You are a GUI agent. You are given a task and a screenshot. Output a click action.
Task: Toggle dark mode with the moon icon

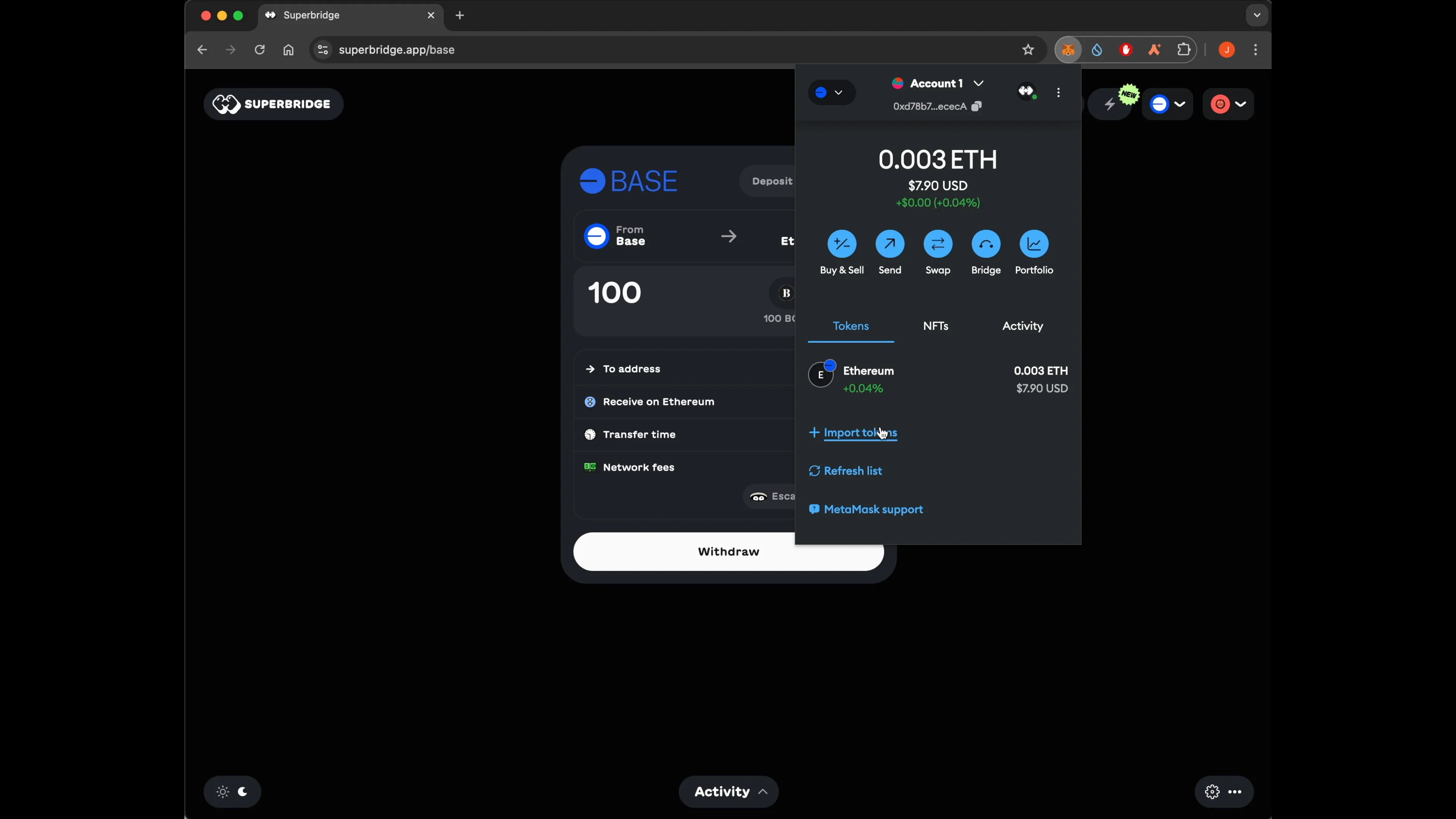point(243,791)
